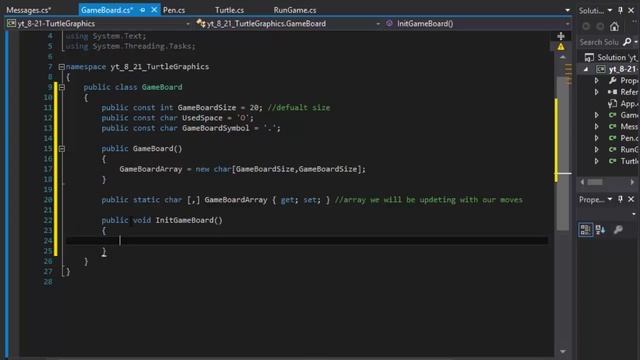Click the Pen.cs C# file icon

tap(613, 138)
